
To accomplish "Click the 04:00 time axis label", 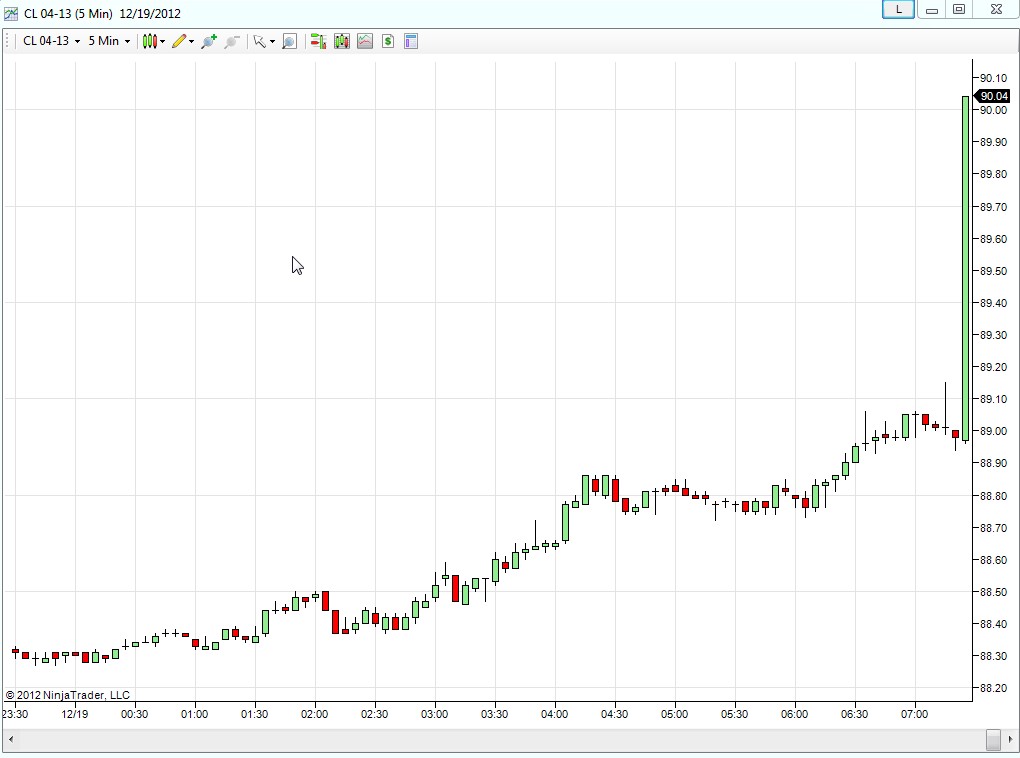I will 554,714.
